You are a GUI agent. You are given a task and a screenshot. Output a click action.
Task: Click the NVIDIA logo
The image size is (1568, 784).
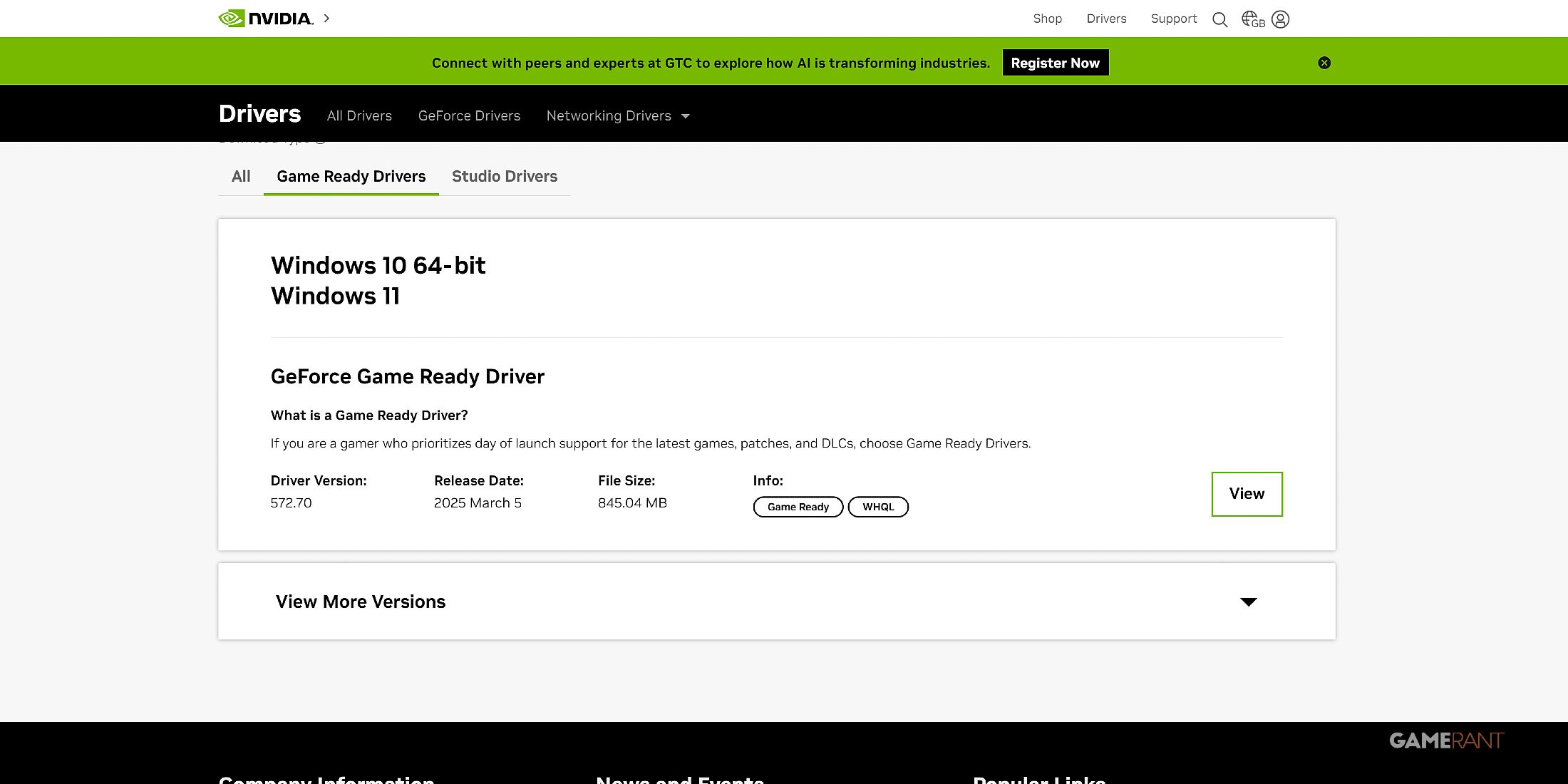pyautogui.click(x=266, y=19)
